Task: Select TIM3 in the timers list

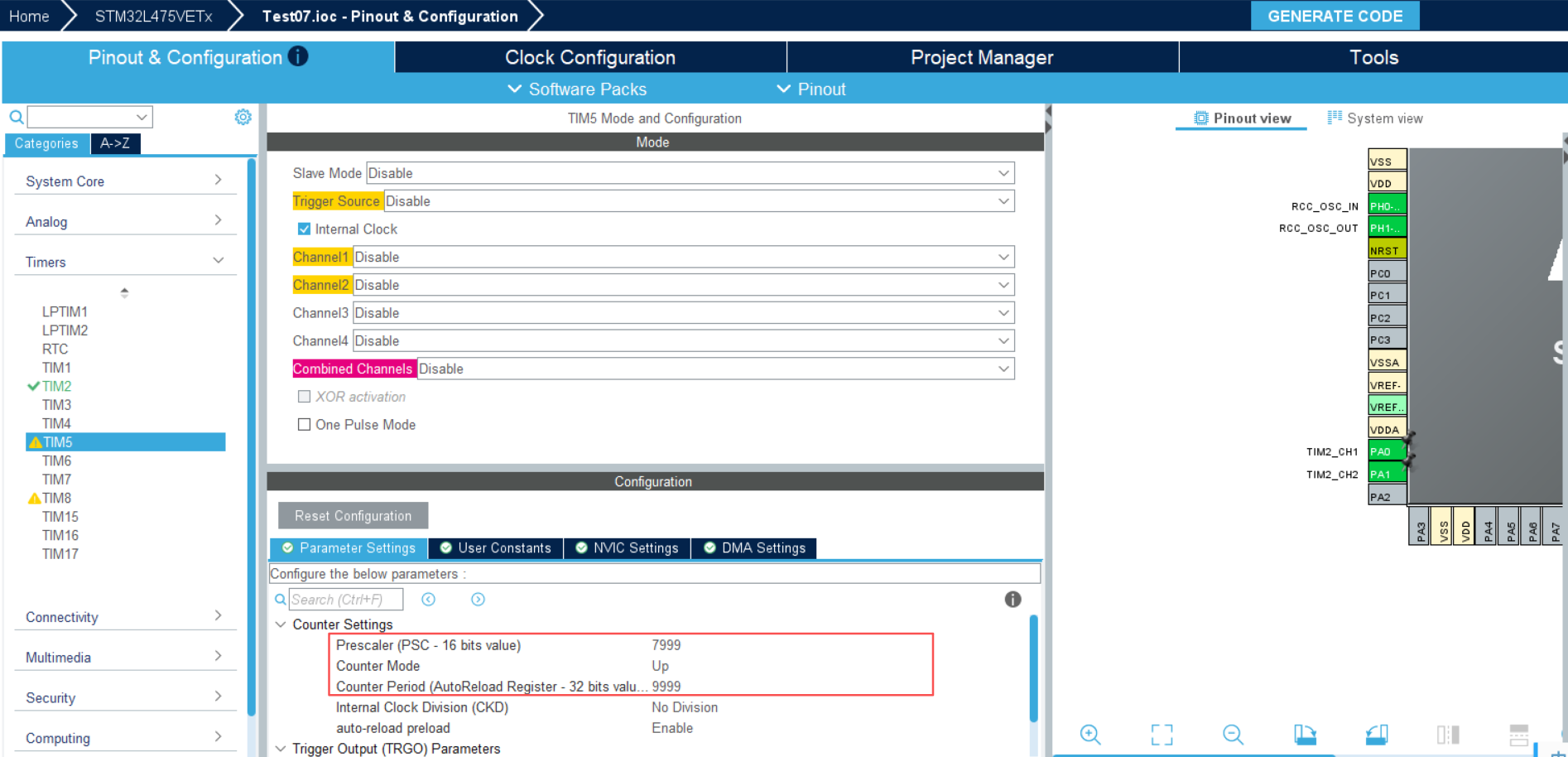Action: tap(56, 405)
